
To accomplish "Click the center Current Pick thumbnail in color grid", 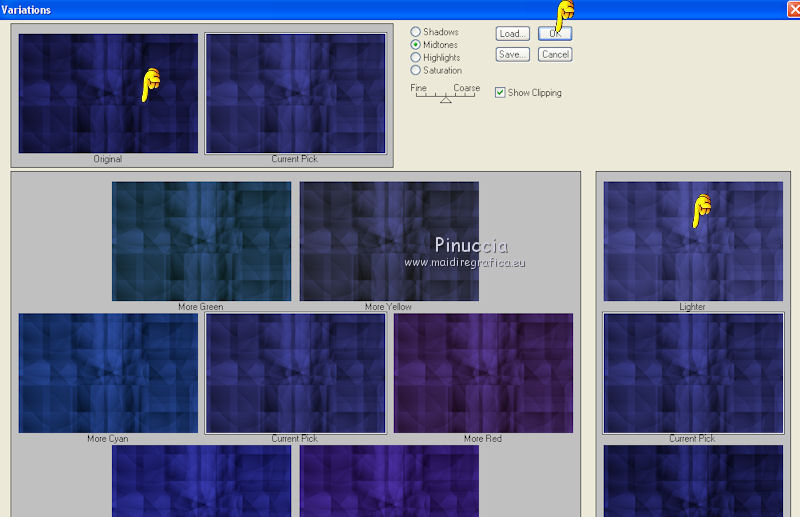I will coord(295,373).
